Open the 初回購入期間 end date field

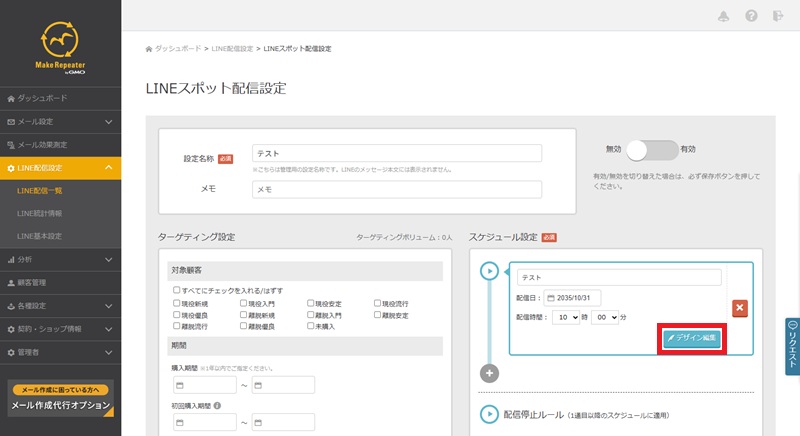tap(283, 422)
